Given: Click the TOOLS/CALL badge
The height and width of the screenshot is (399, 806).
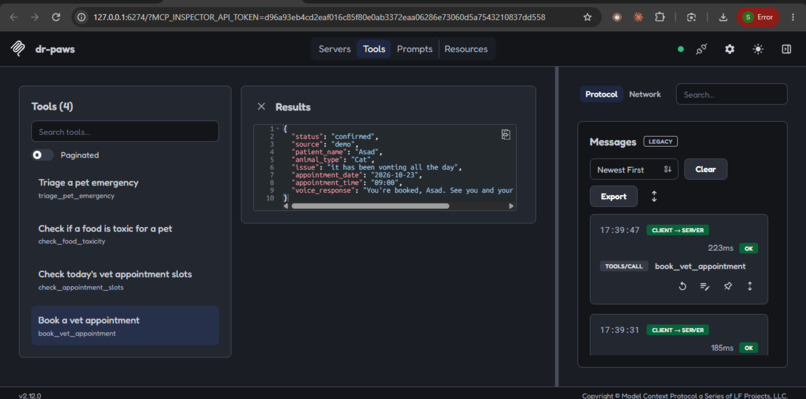Looking at the screenshot, I should [x=624, y=266].
